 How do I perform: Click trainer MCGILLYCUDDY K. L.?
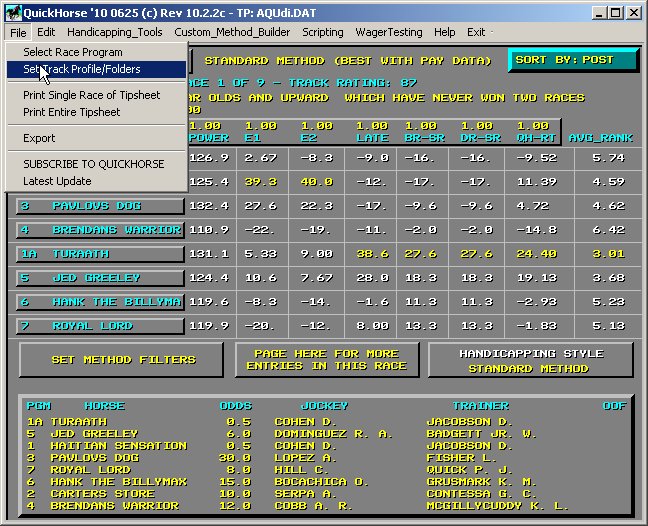(498, 505)
